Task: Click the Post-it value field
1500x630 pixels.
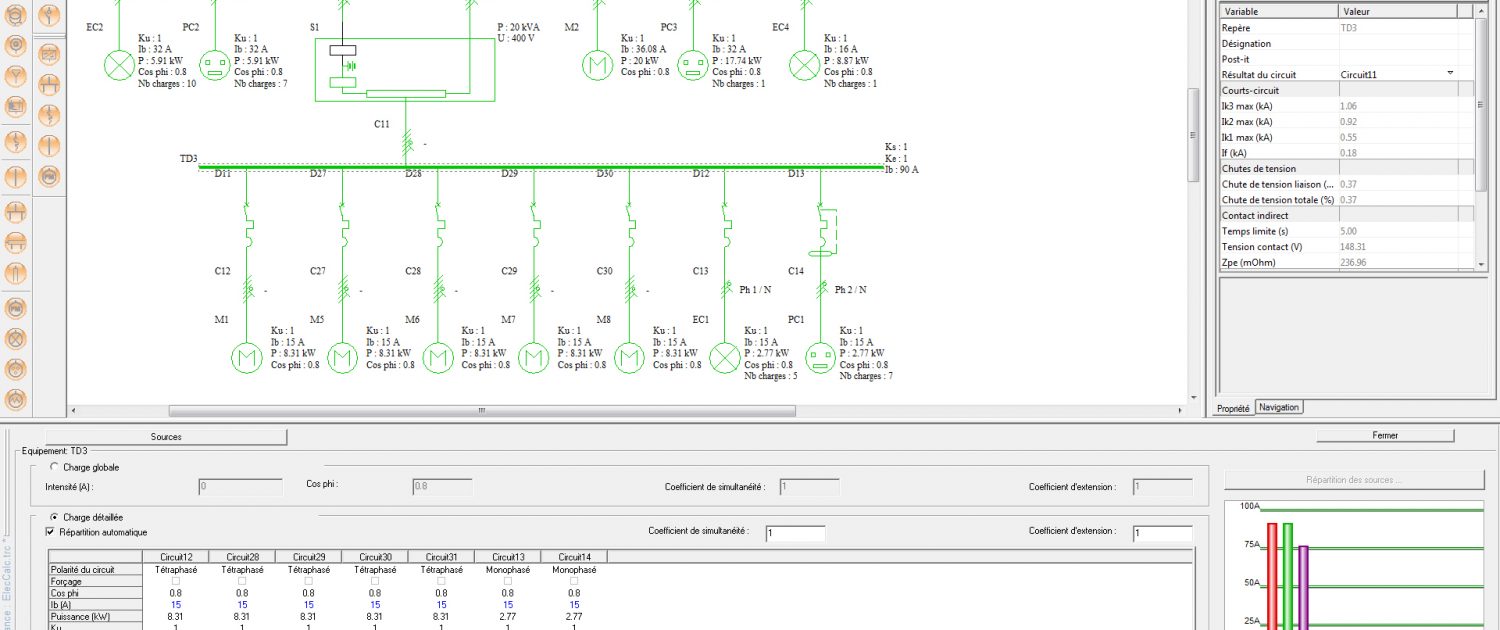Action: (1397, 59)
